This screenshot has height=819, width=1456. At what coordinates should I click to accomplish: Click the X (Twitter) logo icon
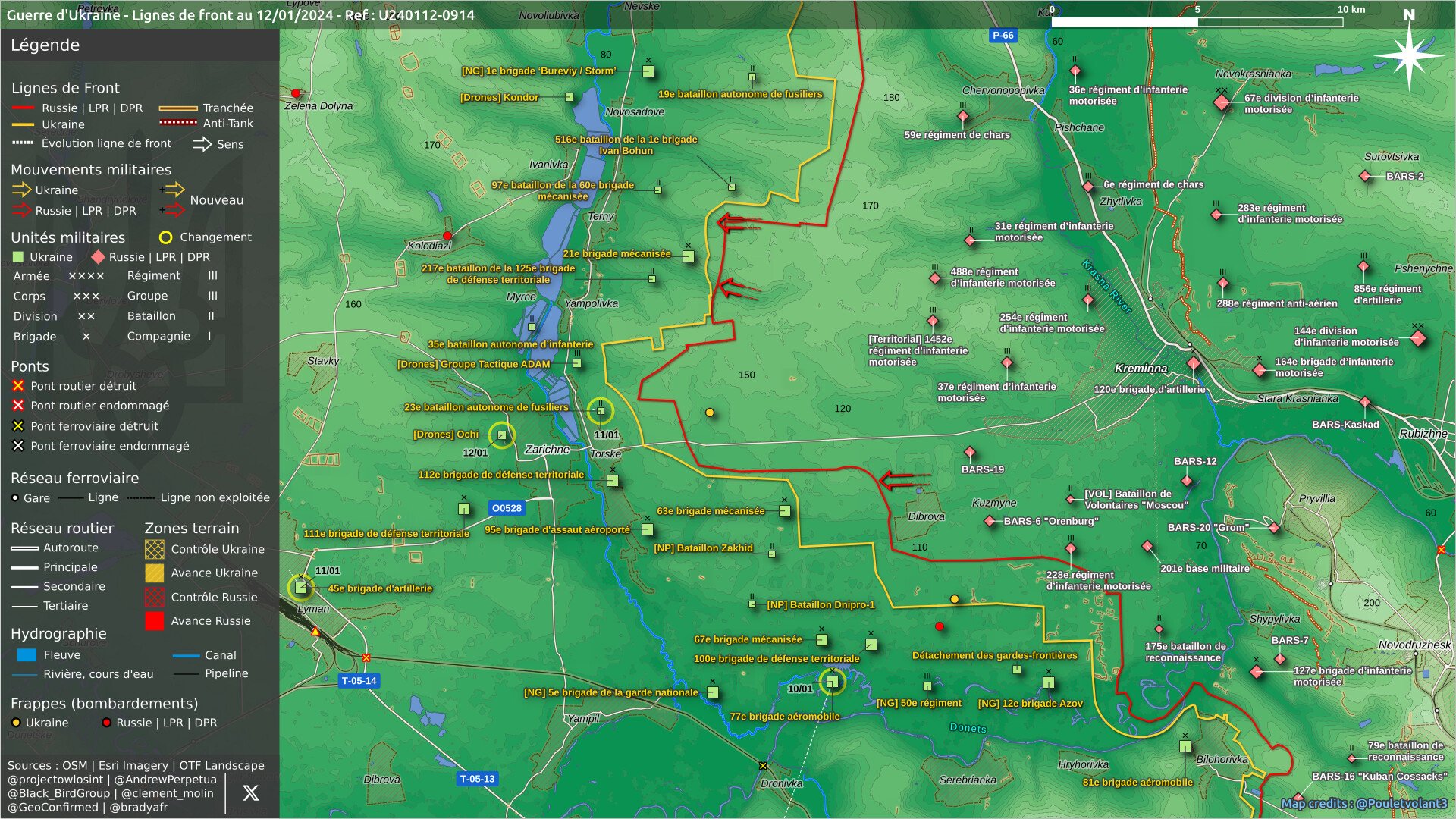[250, 793]
